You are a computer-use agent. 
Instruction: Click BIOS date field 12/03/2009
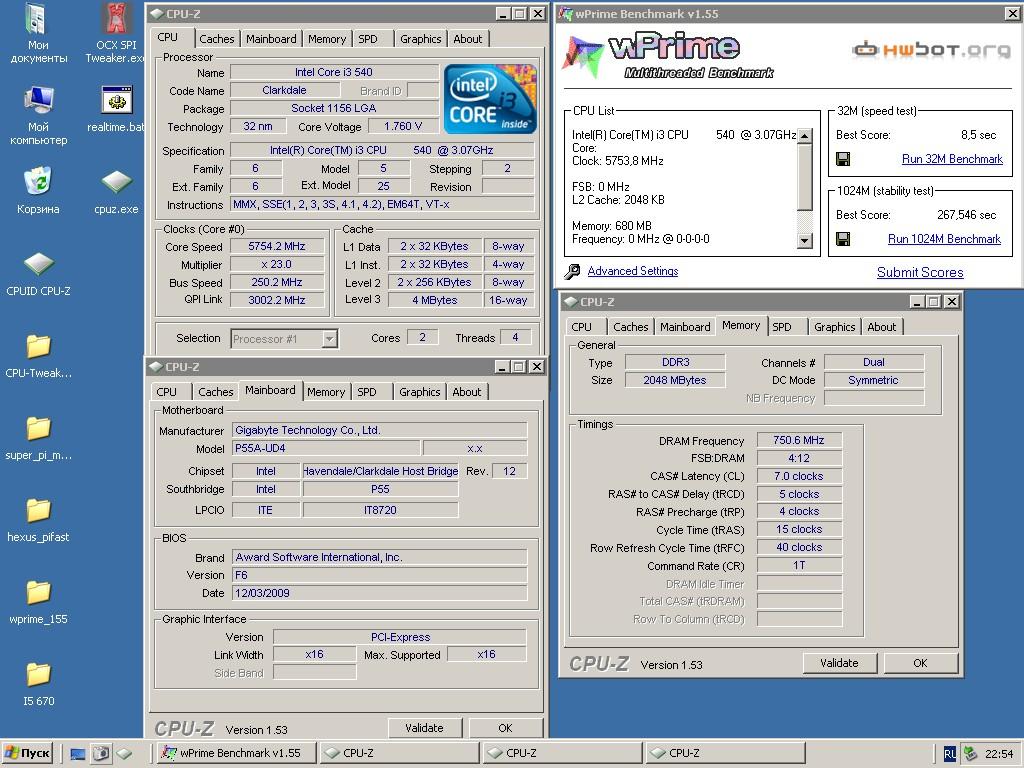(379, 593)
